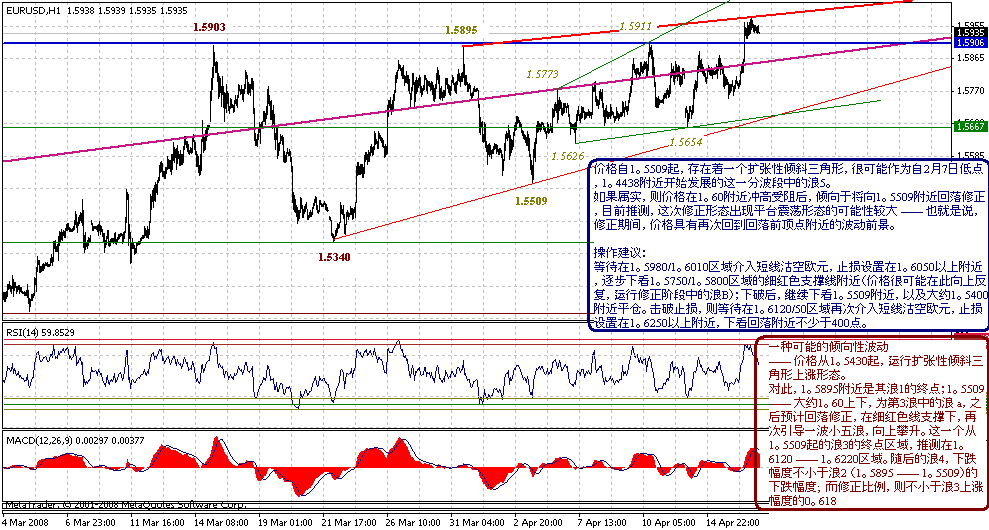Select the 1.5654 price annotation
The height and width of the screenshot is (530, 989).
click(686, 142)
